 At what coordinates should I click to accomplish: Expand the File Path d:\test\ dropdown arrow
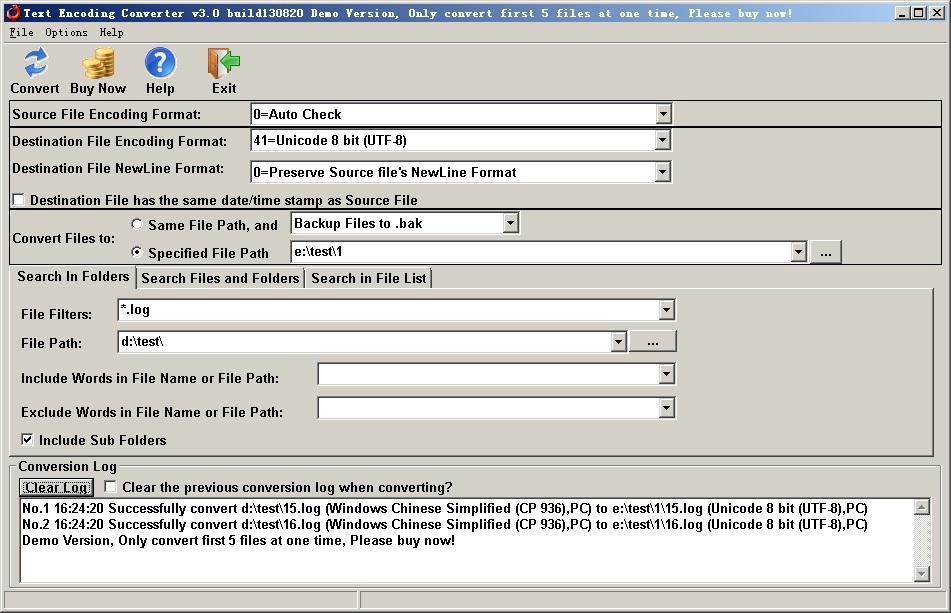[617, 342]
